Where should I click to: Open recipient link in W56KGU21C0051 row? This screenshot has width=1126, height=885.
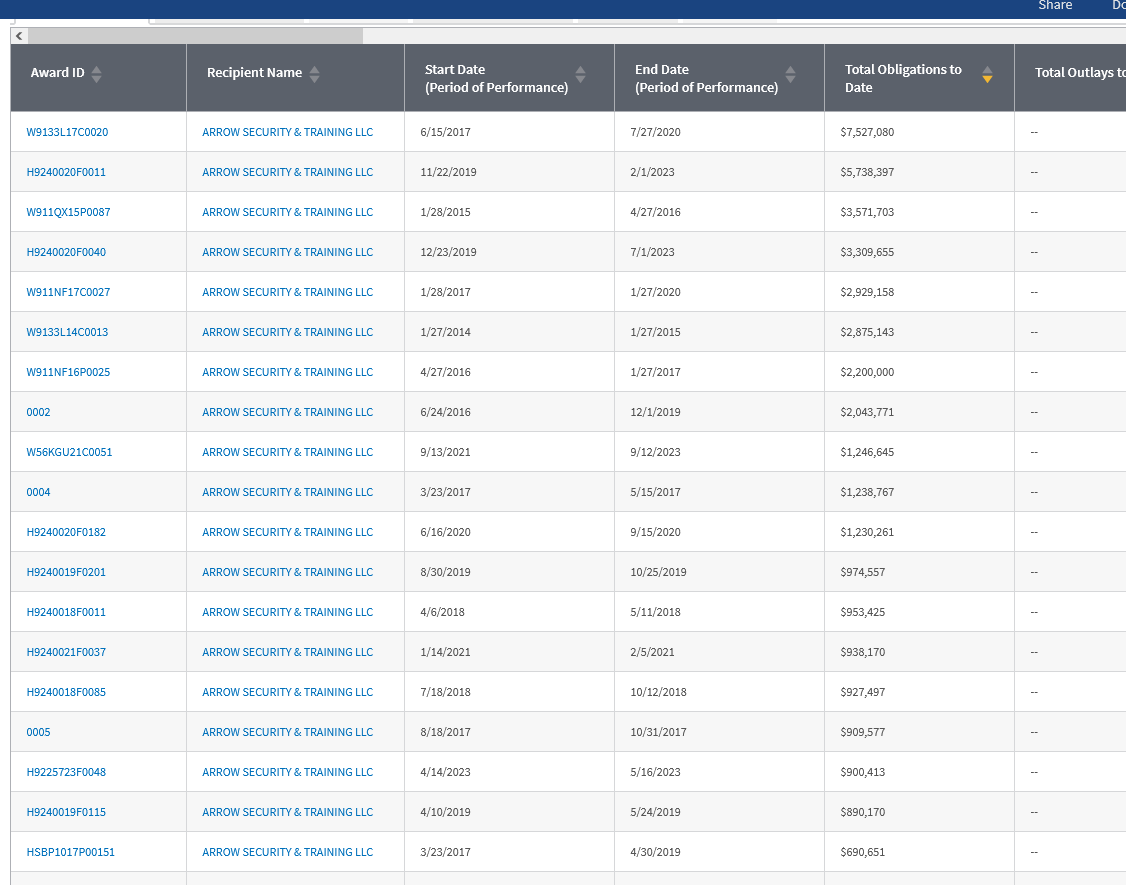tap(287, 453)
